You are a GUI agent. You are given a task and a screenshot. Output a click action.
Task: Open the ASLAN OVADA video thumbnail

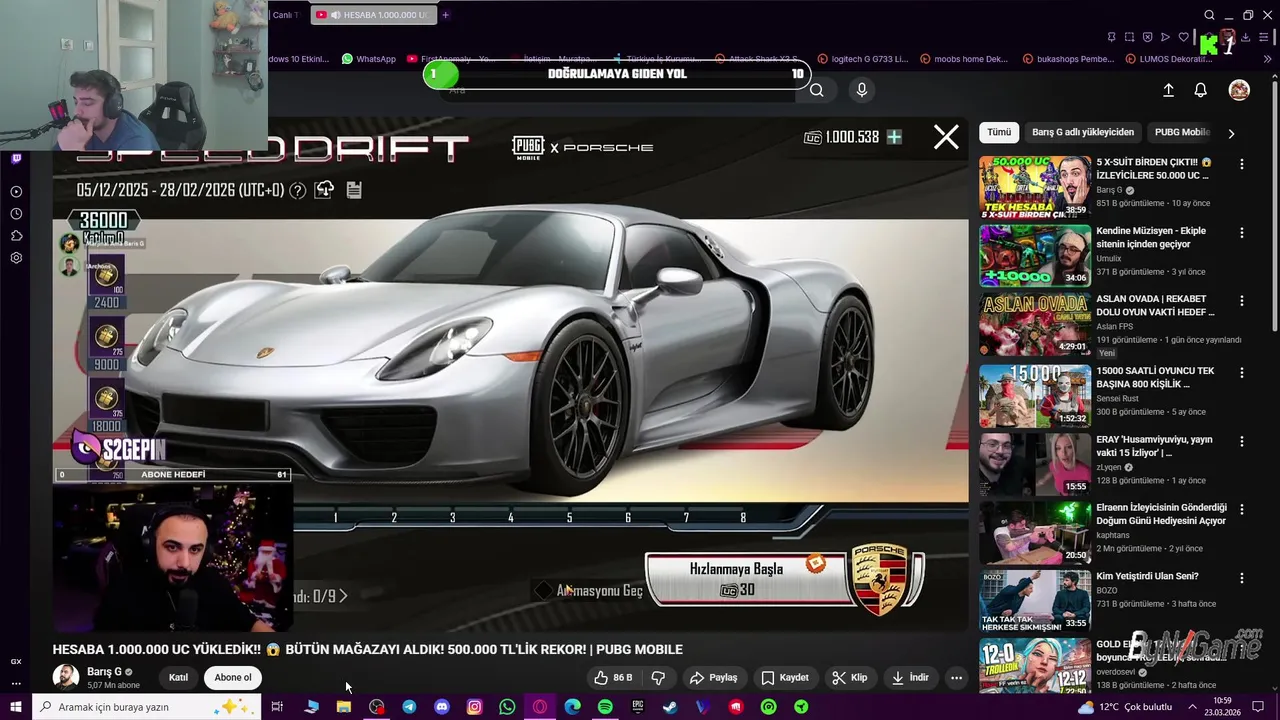(1034, 323)
